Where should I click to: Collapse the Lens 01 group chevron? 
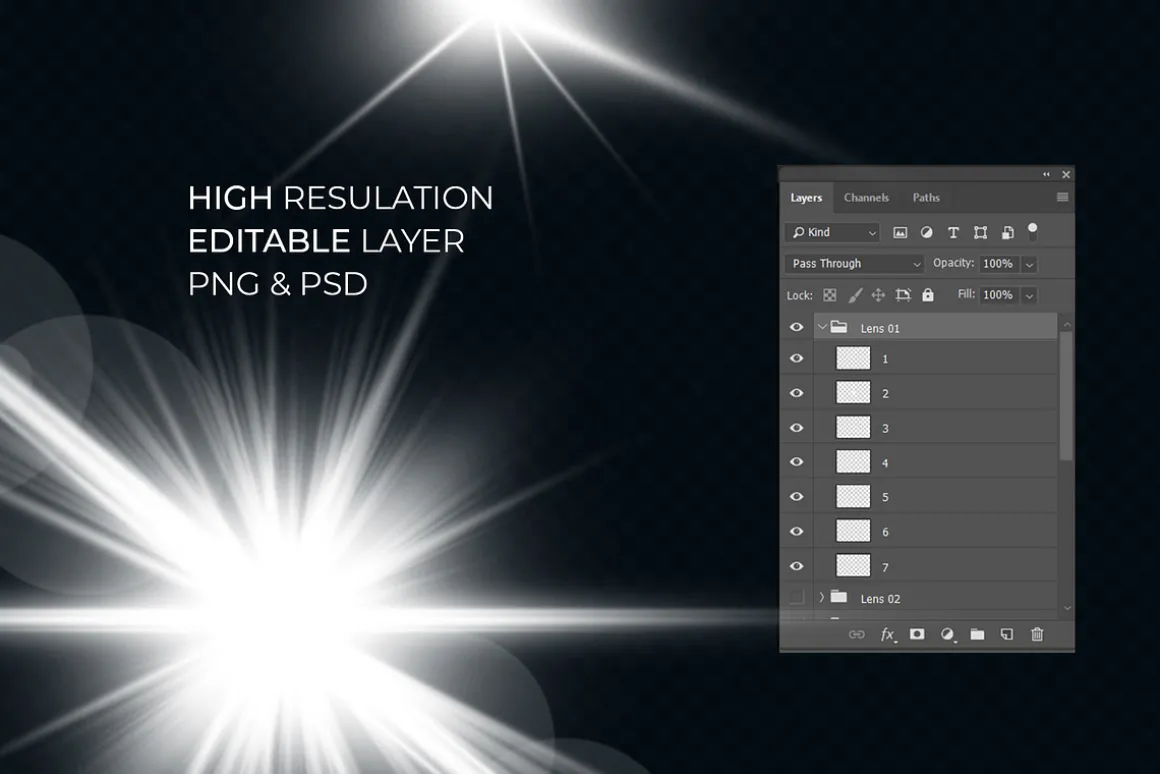(x=822, y=326)
